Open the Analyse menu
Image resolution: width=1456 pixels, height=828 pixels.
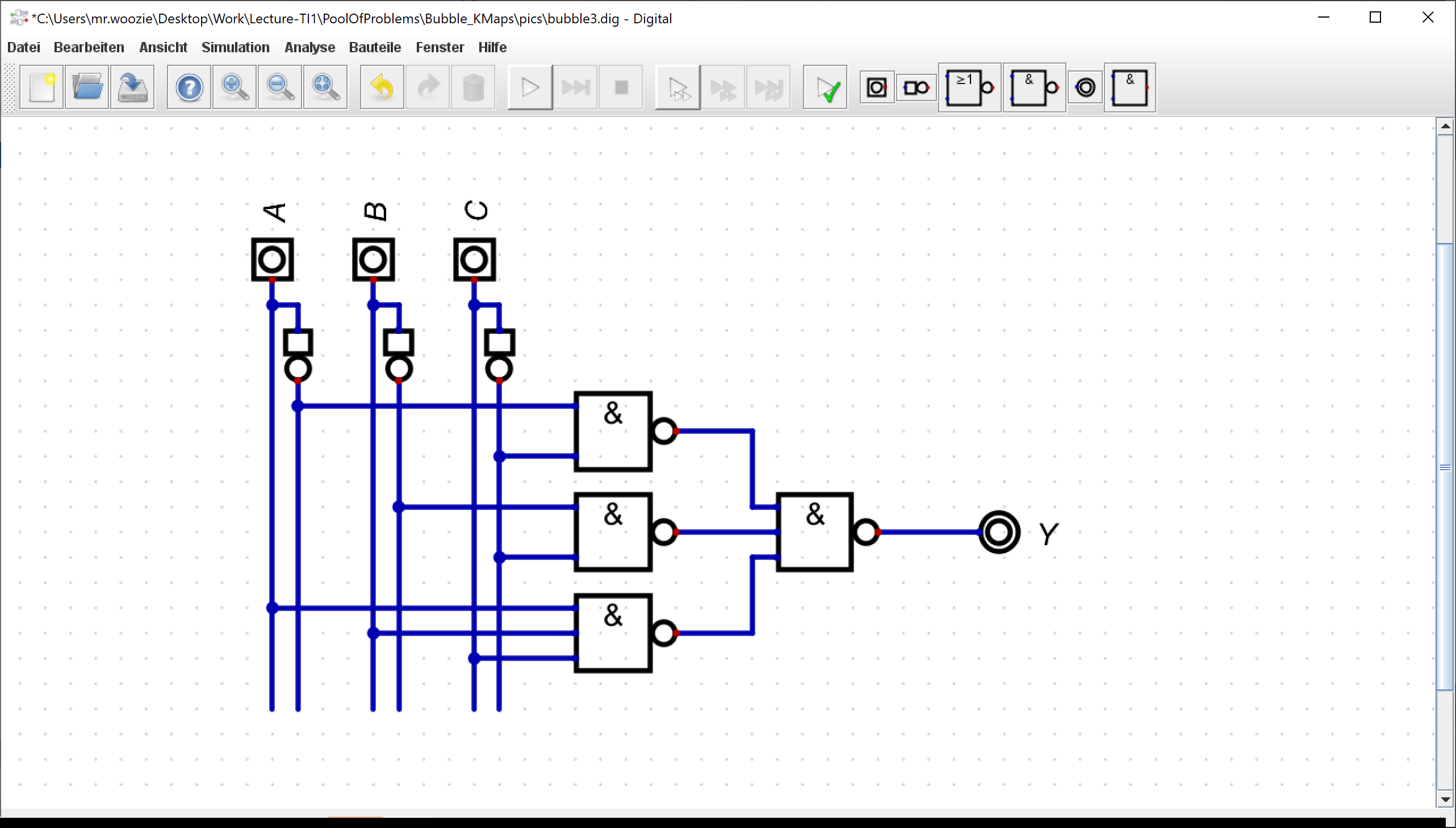coord(310,47)
